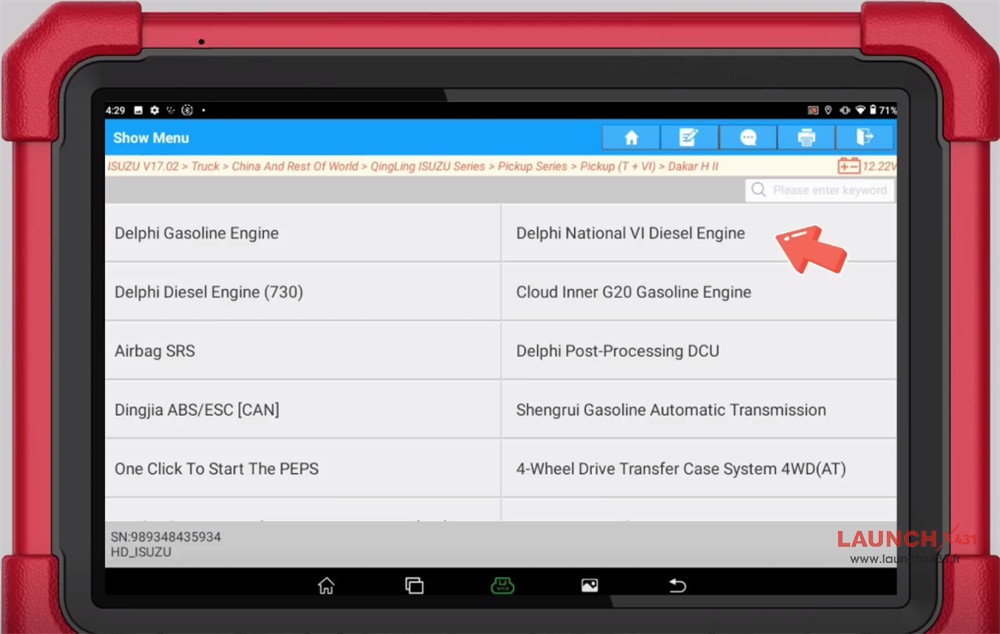Screen dimensions: 1000x634
Task: Tap 'QingLing ISUZU Series' breadcrumb text
Action: click(428, 166)
